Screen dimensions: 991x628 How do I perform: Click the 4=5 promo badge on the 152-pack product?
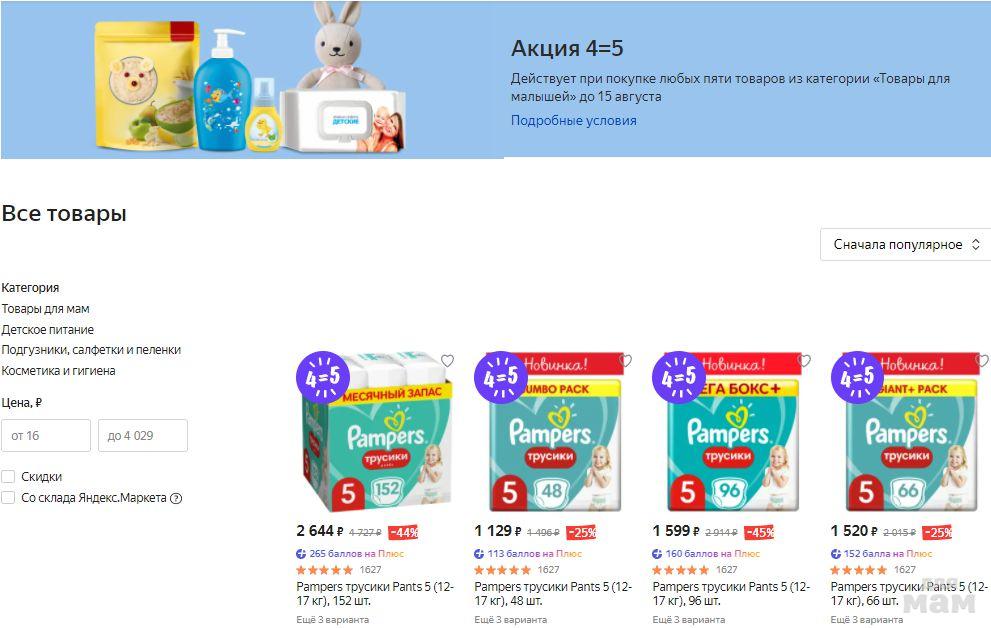pos(323,377)
